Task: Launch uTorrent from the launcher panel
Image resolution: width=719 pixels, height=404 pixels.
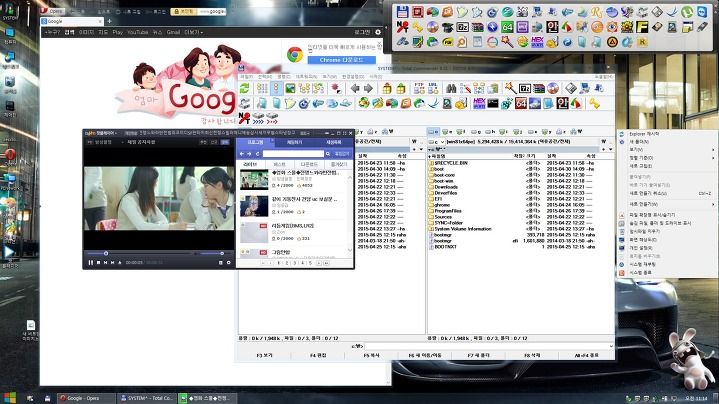Action: click(x=687, y=12)
